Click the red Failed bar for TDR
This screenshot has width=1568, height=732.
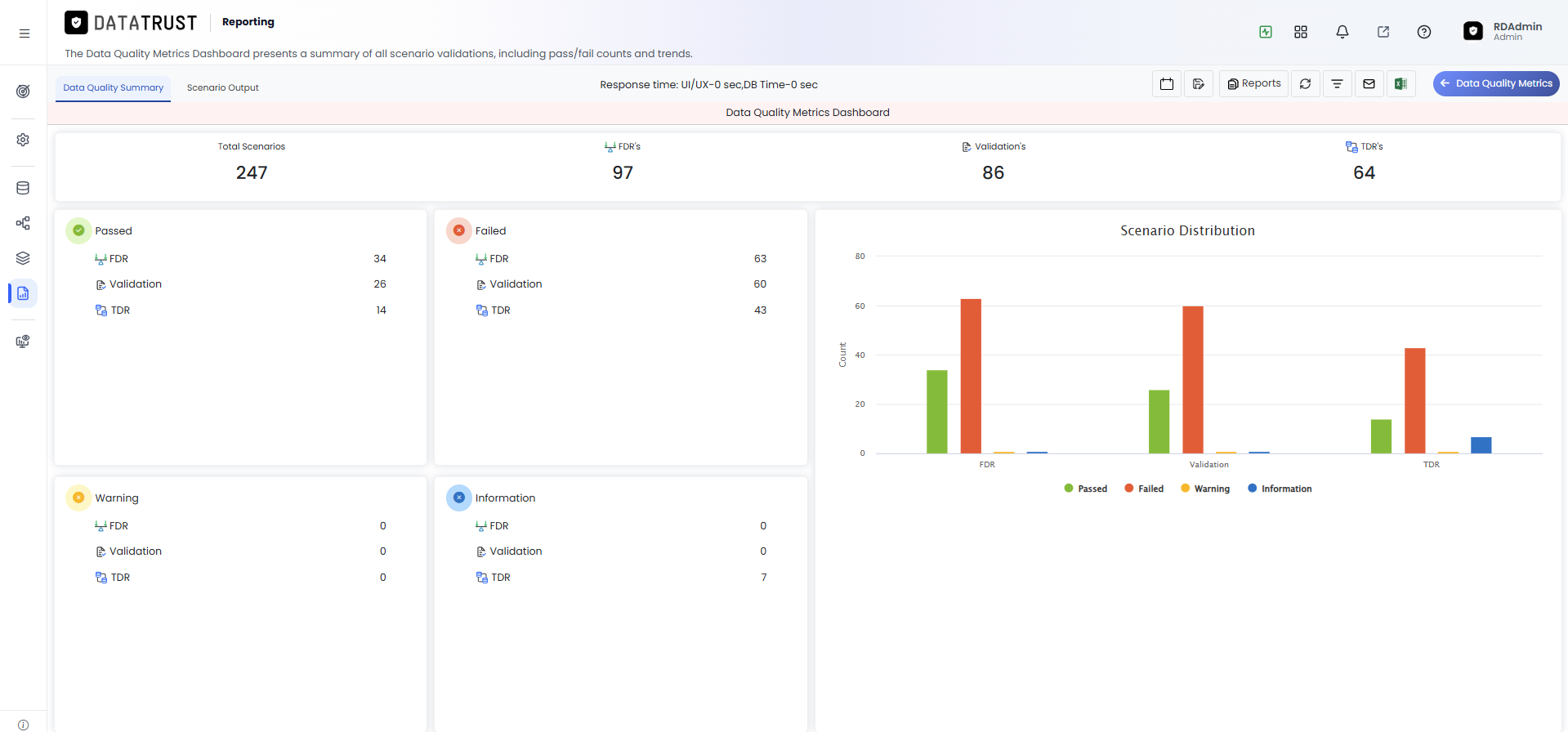(x=1414, y=401)
